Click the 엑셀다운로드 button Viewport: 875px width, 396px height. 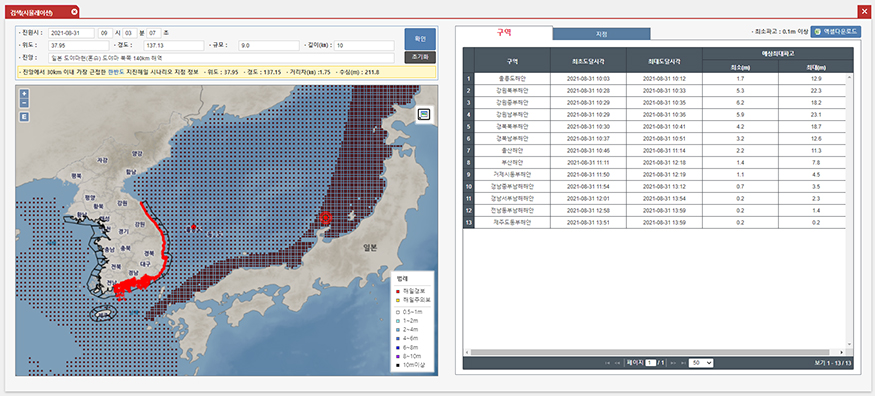(836, 32)
